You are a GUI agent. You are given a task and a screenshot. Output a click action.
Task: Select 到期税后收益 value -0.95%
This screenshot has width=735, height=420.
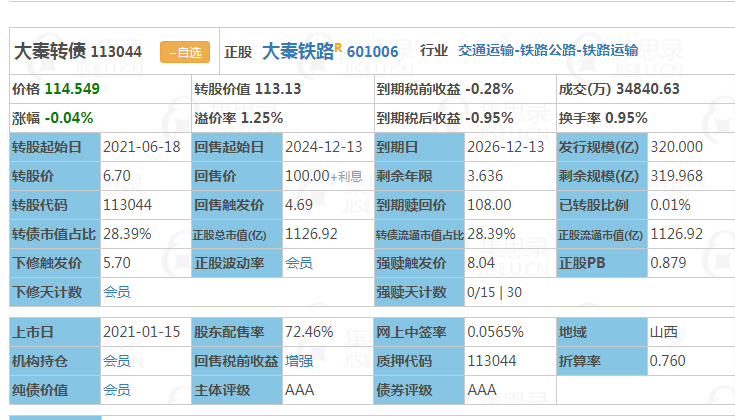489,118
